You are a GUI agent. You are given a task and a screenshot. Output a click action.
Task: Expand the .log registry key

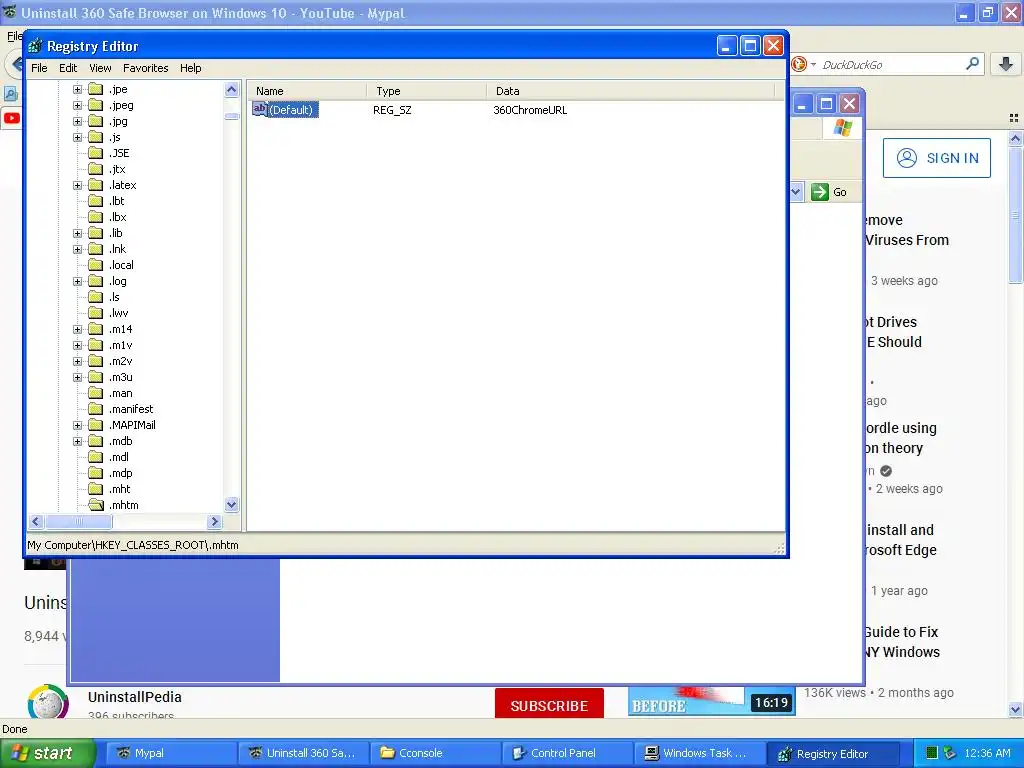pyautogui.click(x=77, y=281)
